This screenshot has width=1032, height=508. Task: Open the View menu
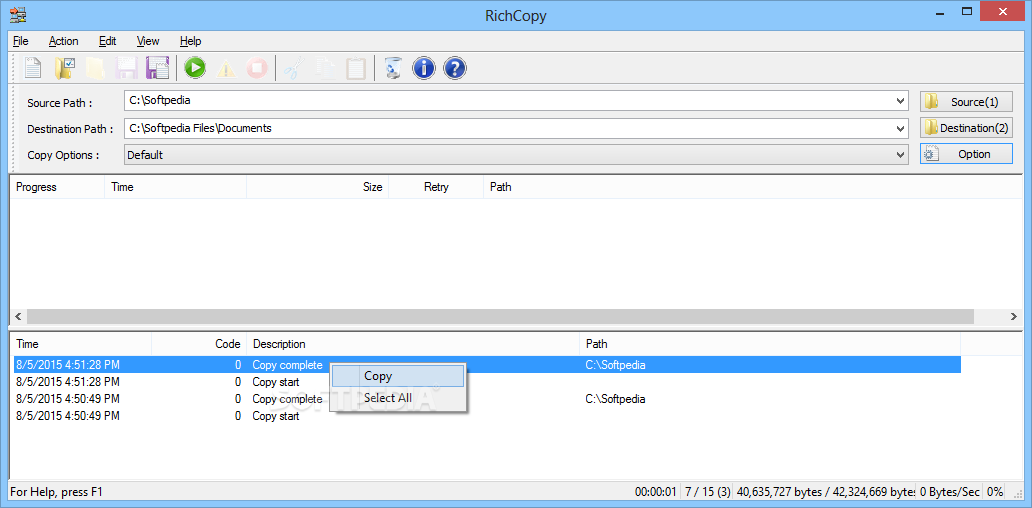[x=148, y=41]
